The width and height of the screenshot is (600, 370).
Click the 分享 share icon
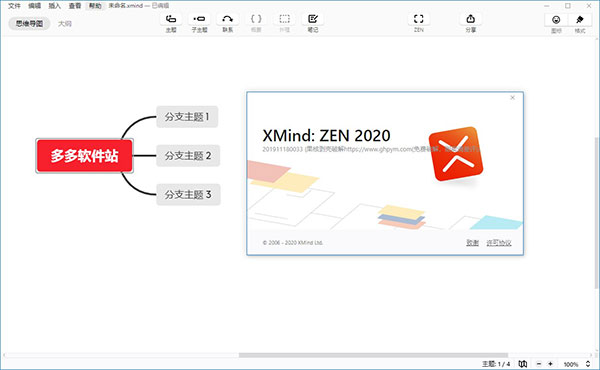pyautogui.click(x=470, y=19)
